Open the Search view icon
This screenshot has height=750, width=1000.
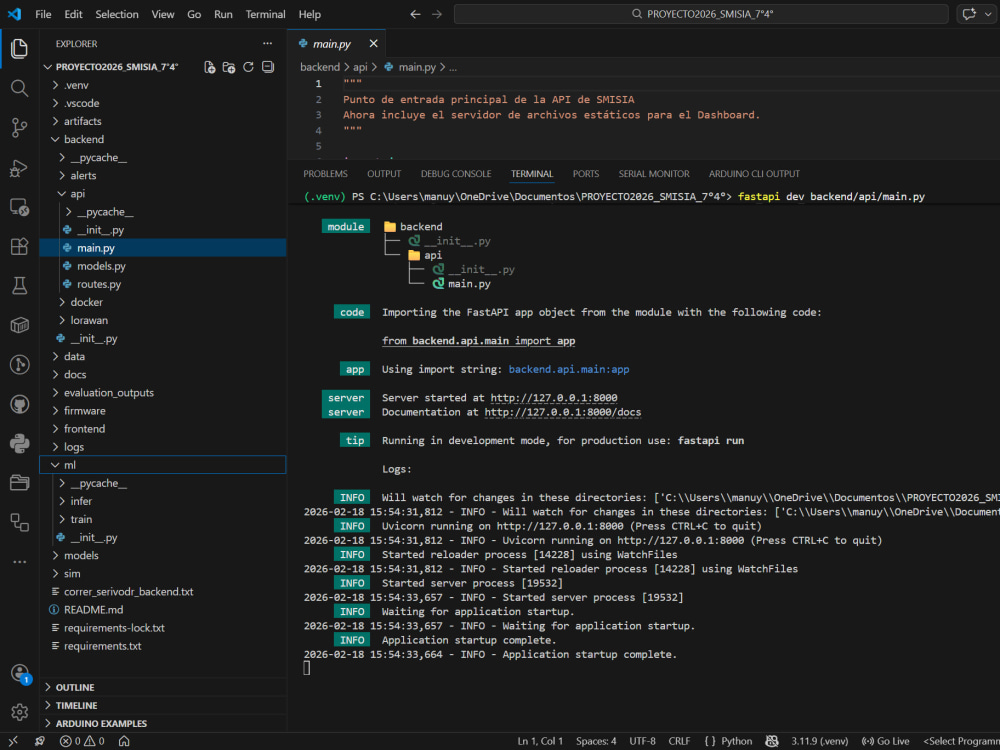coord(19,88)
